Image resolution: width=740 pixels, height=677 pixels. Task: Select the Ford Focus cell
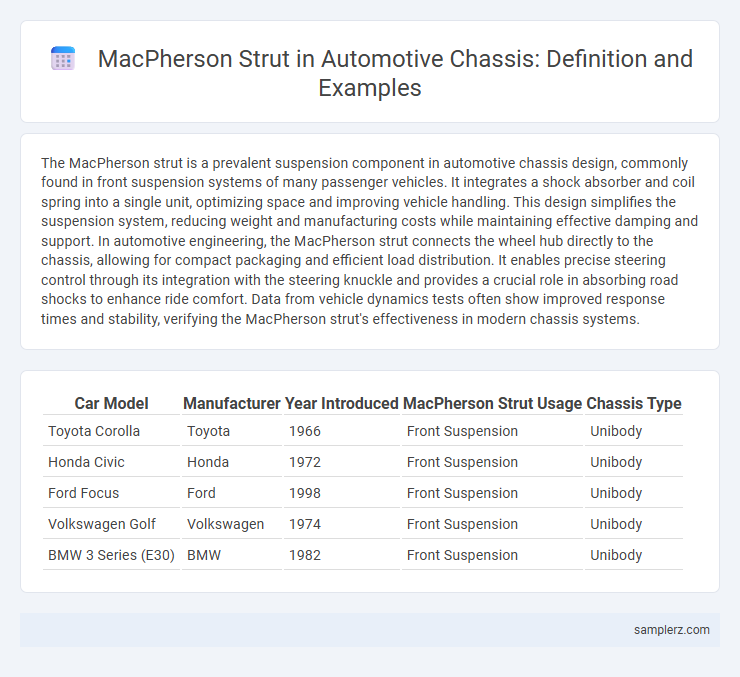pos(111,493)
